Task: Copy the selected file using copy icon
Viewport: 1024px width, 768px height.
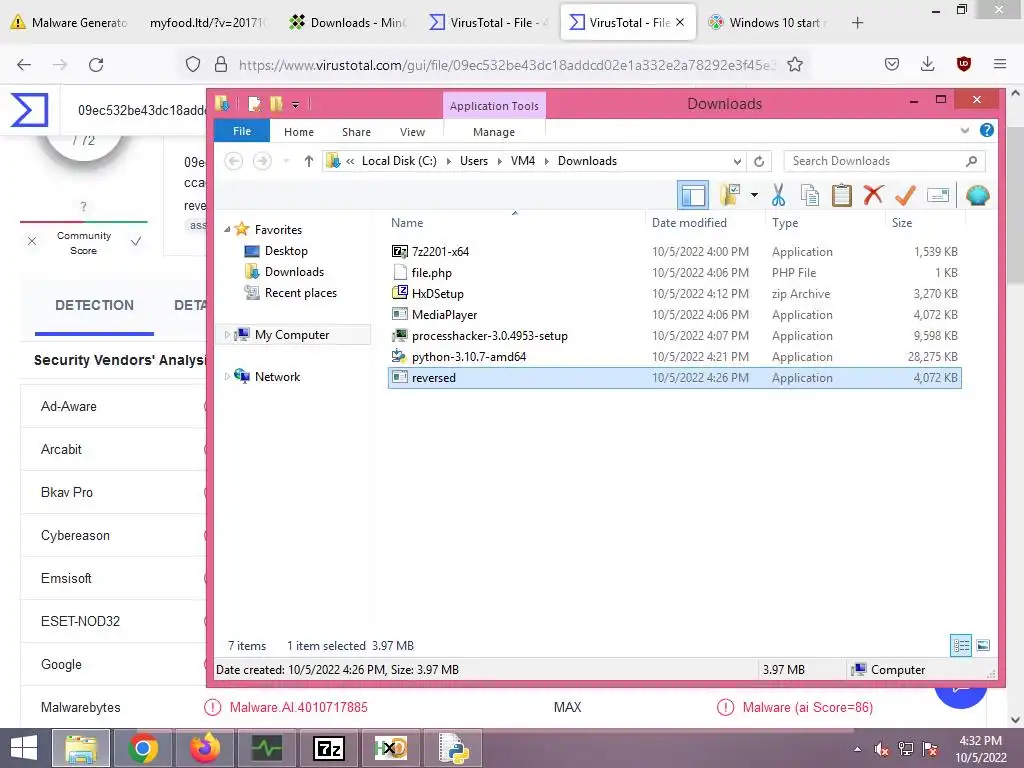Action: [810, 195]
